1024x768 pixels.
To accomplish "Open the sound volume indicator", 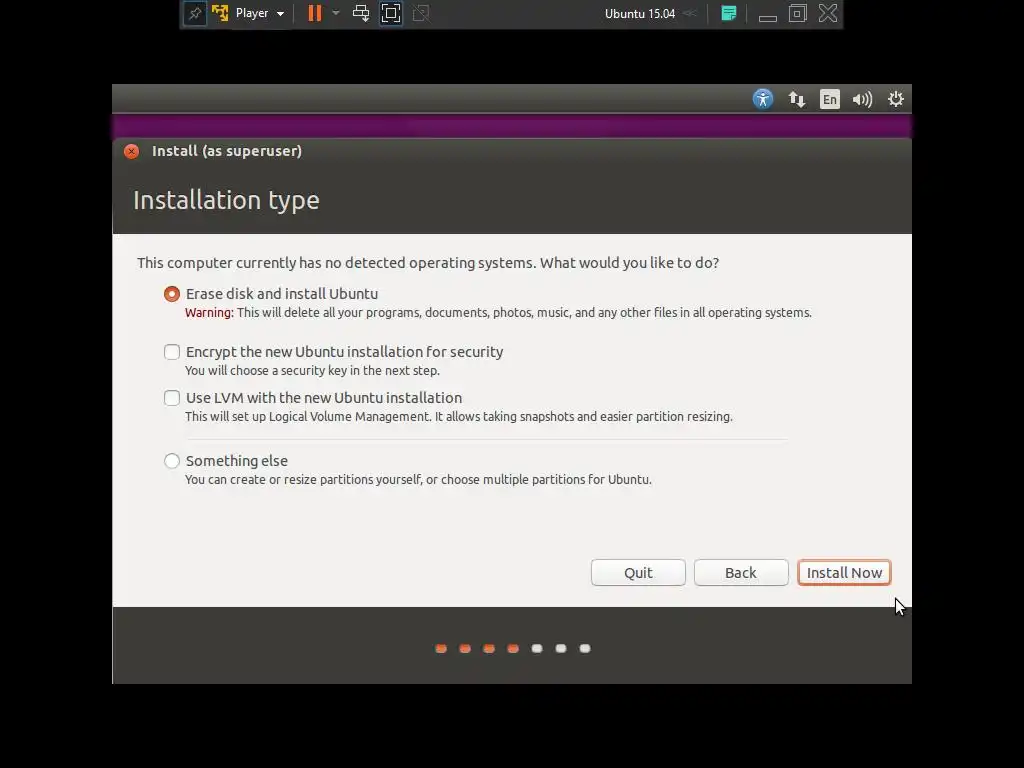I will [862, 99].
